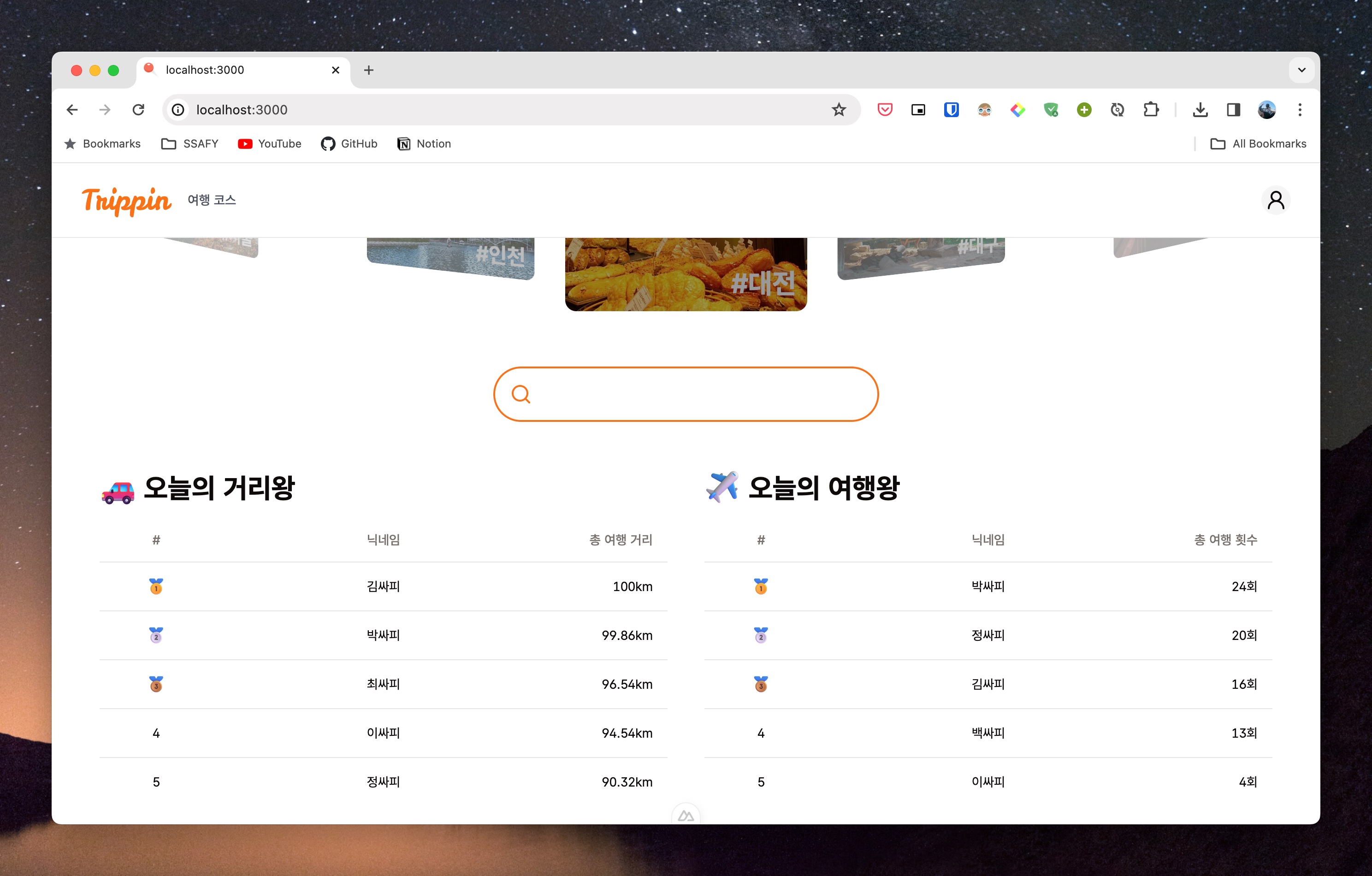
Task: Open Chrome three-dot menu
Action: point(1299,109)
